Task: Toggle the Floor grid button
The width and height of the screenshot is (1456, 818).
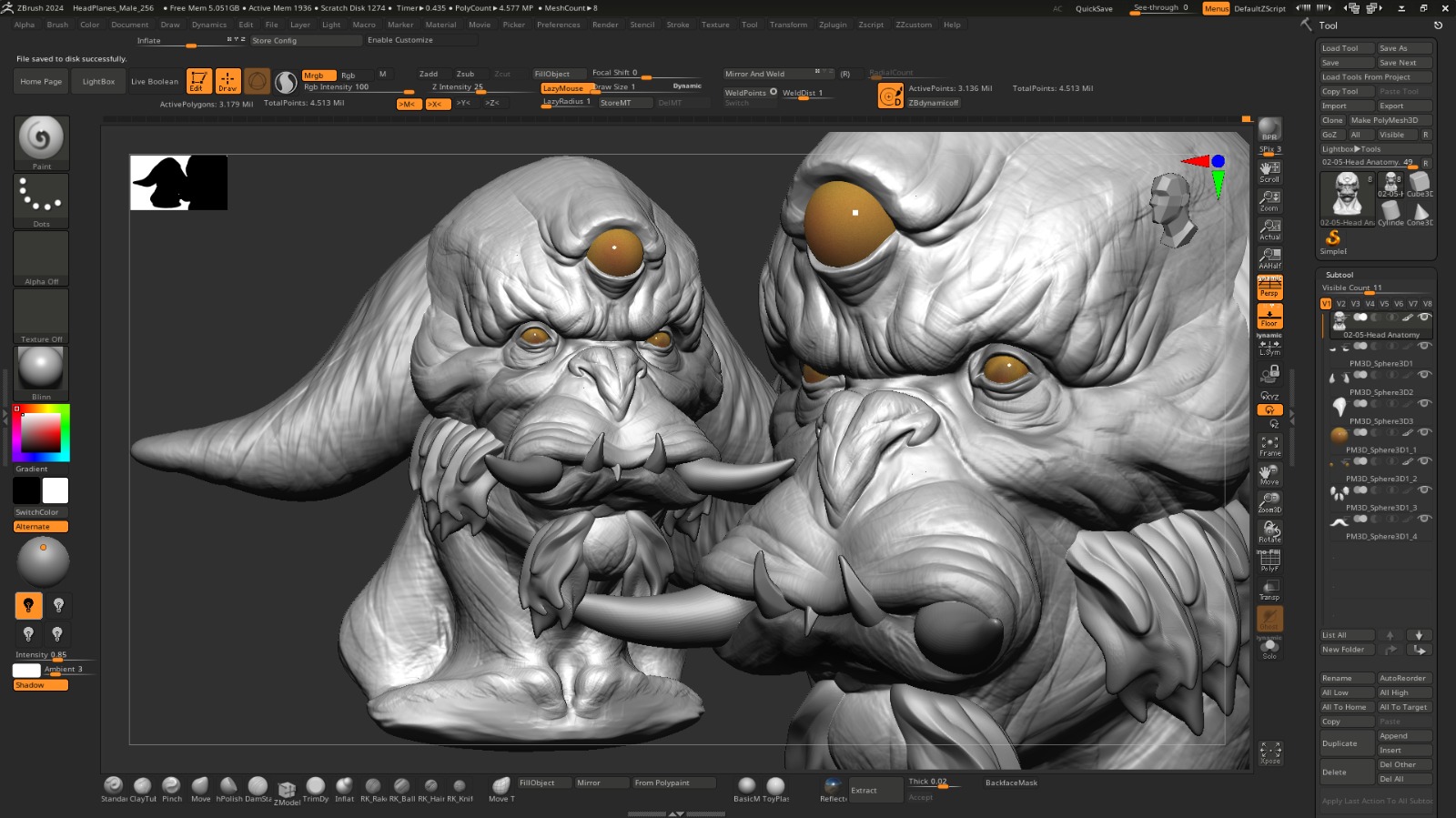Action: (x=1269, y=316)
